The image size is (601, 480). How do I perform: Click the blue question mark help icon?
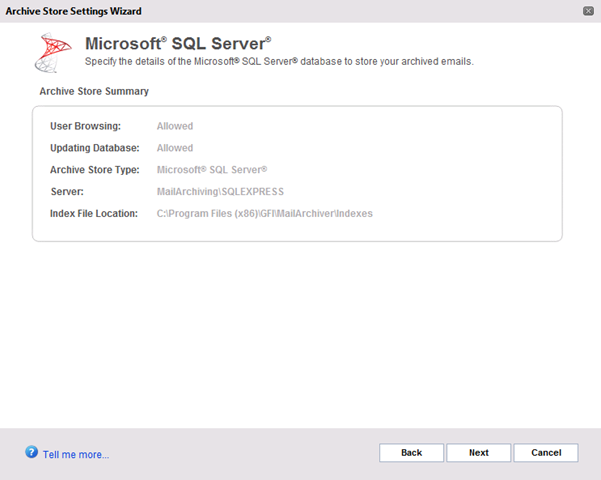point(31,452)
